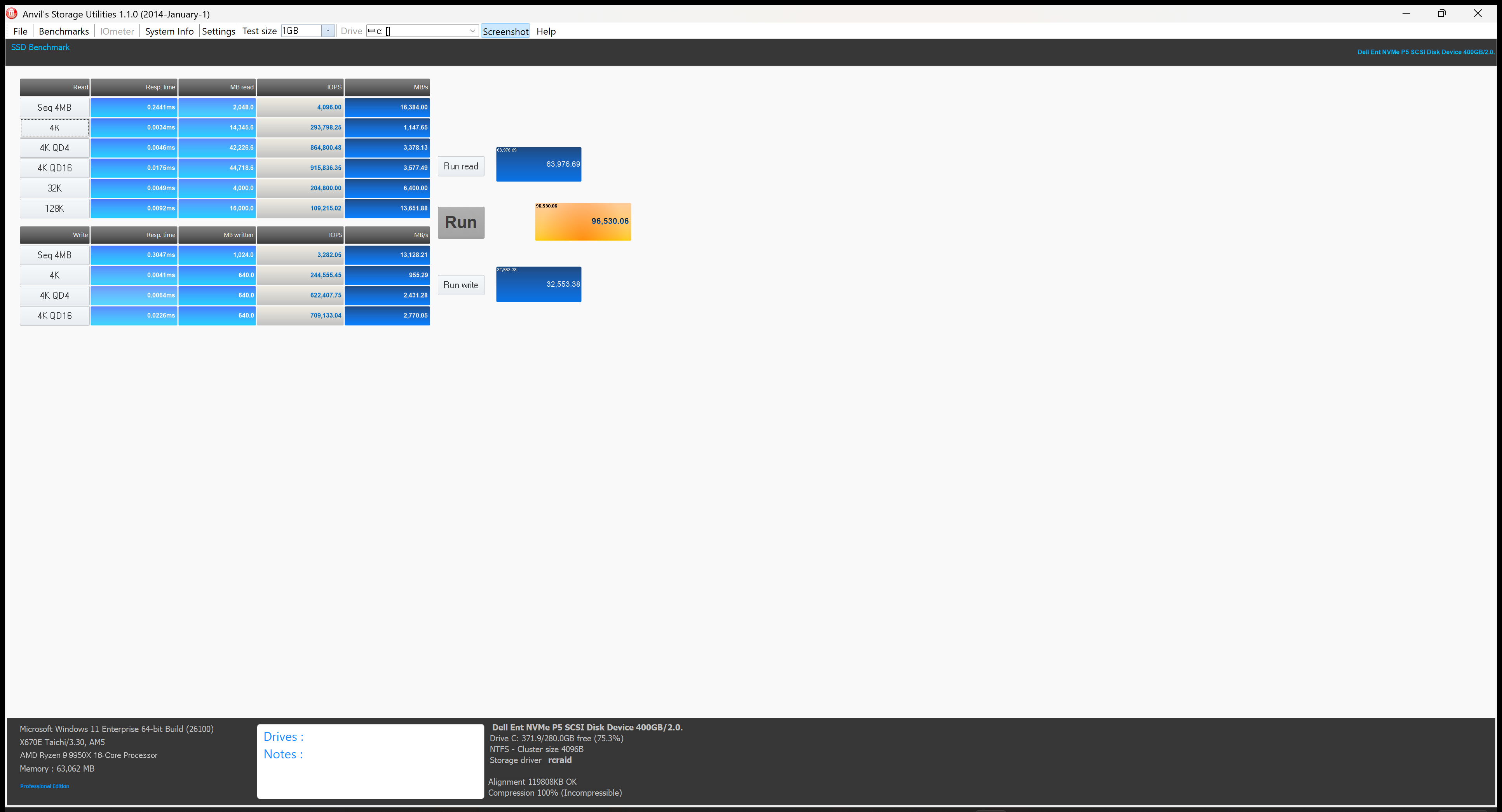
Task: Select the write 4K QD4 test button
Action: pyautogui.click(x=54, y=296)
